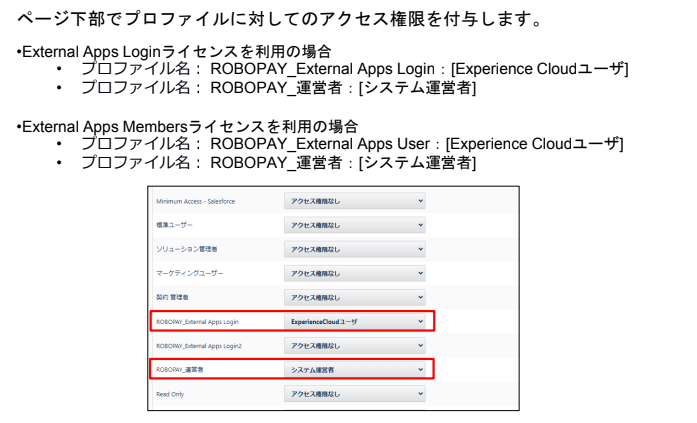Open the ROBOPAY_External Apps Login2 access dropdown

(x=354, y=345)
